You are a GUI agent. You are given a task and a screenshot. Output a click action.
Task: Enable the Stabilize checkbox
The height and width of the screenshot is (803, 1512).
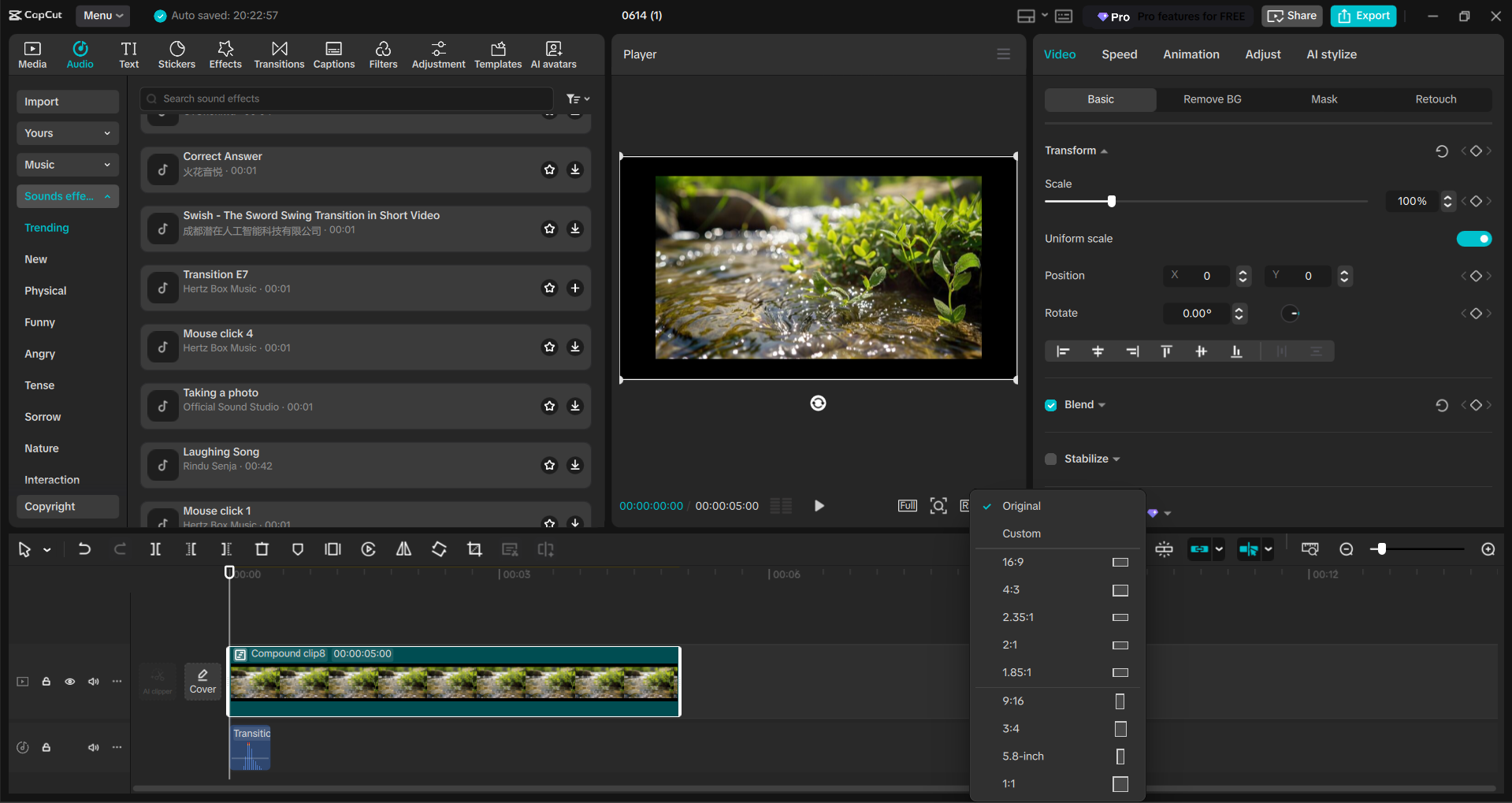pos(1050,459)
